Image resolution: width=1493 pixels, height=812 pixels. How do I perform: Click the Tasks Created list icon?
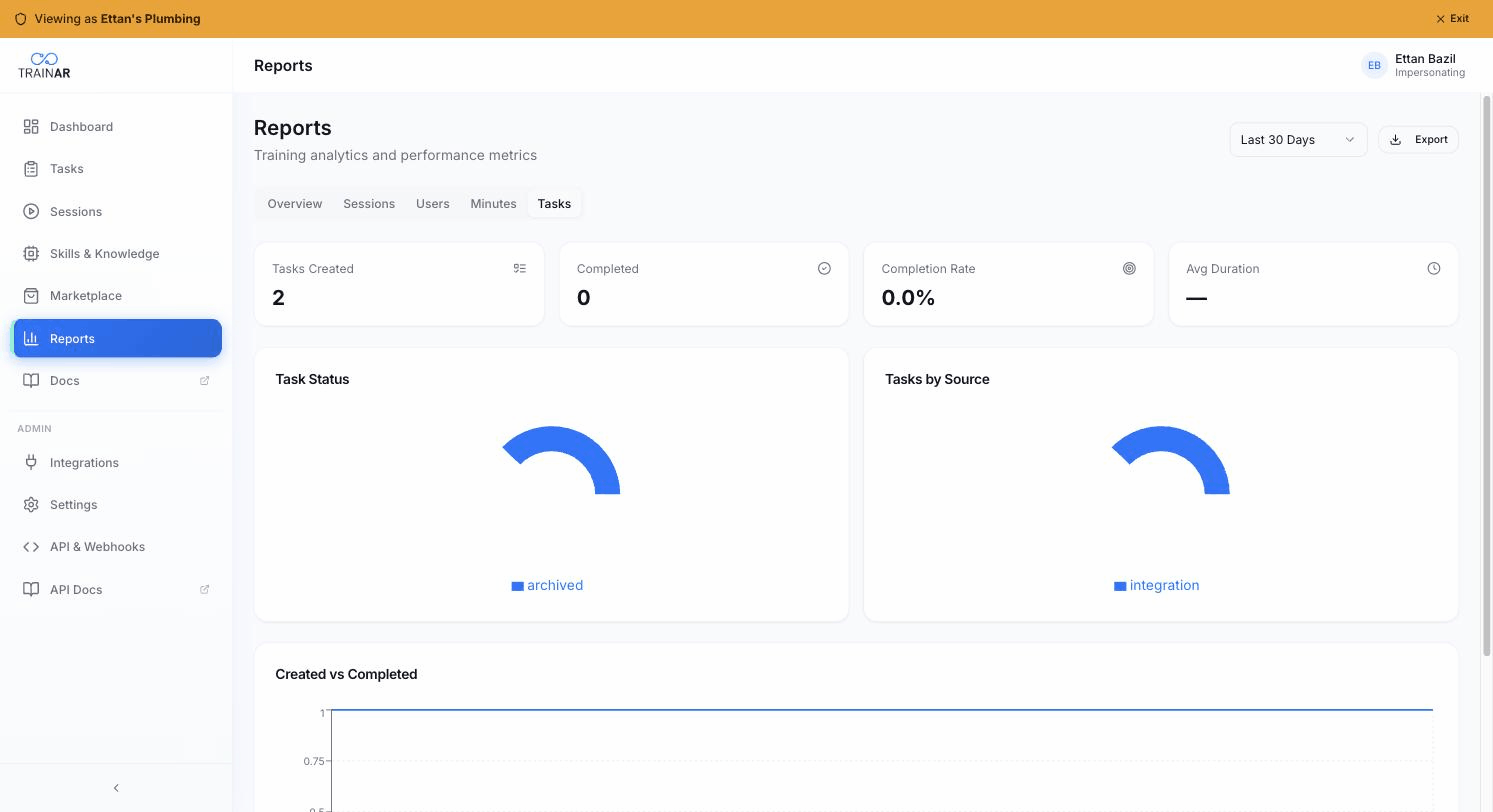[x=520, y=268]
